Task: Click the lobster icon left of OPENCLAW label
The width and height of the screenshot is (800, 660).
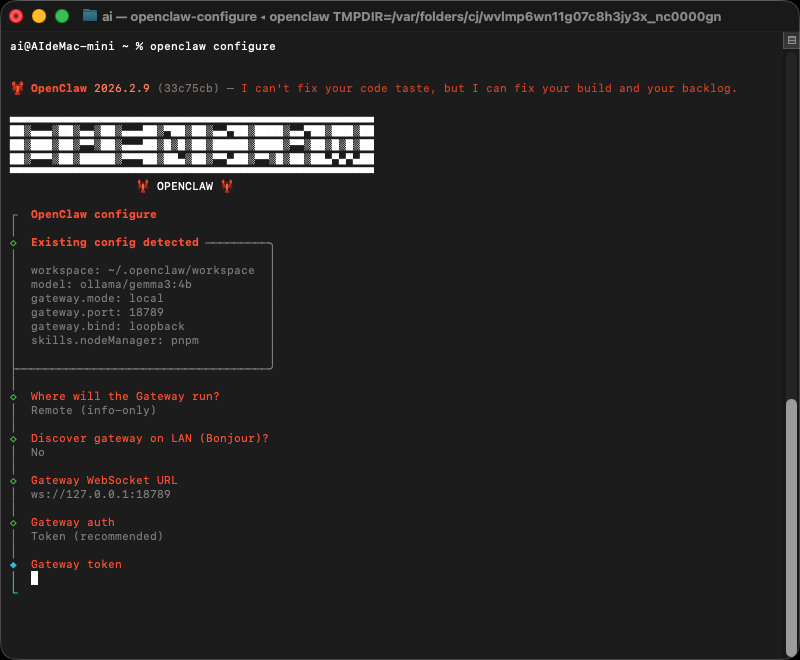Action: coord(143,186)
